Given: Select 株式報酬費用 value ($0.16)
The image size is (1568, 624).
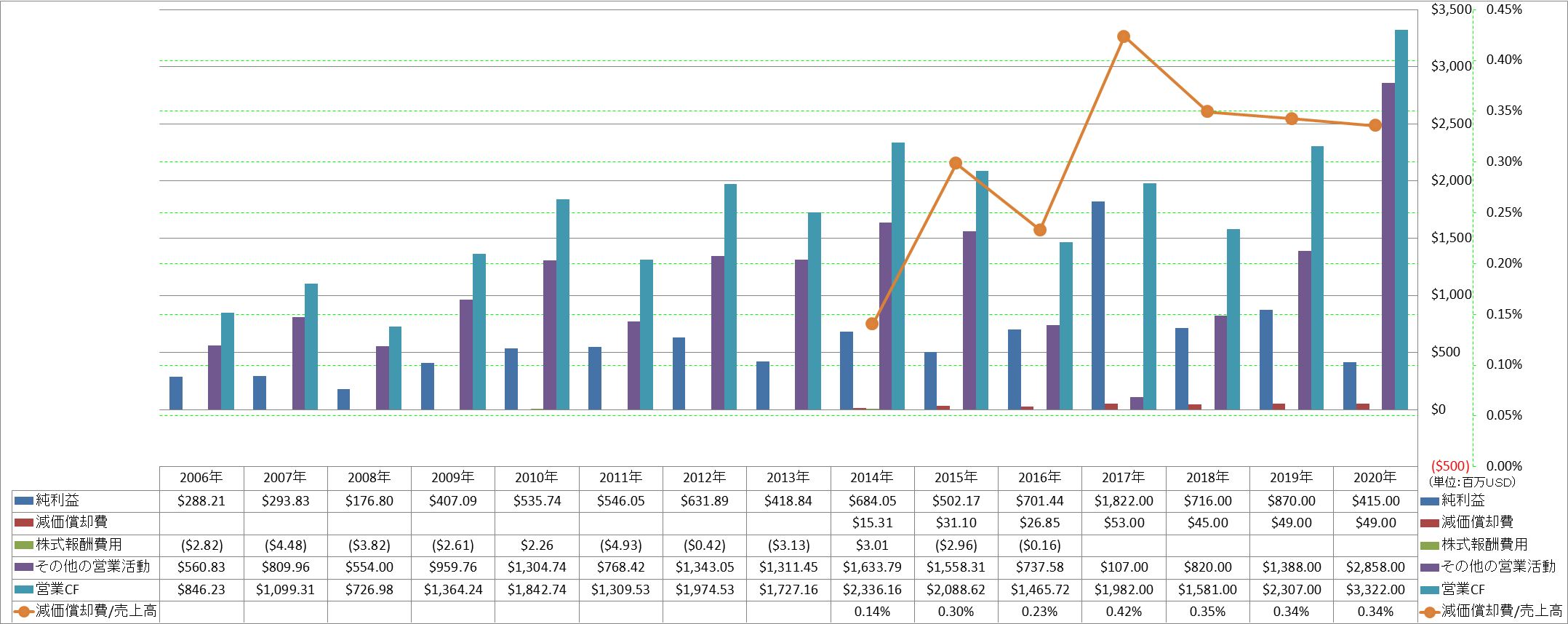Looking at the screenshot, I should pos(1040,545).
